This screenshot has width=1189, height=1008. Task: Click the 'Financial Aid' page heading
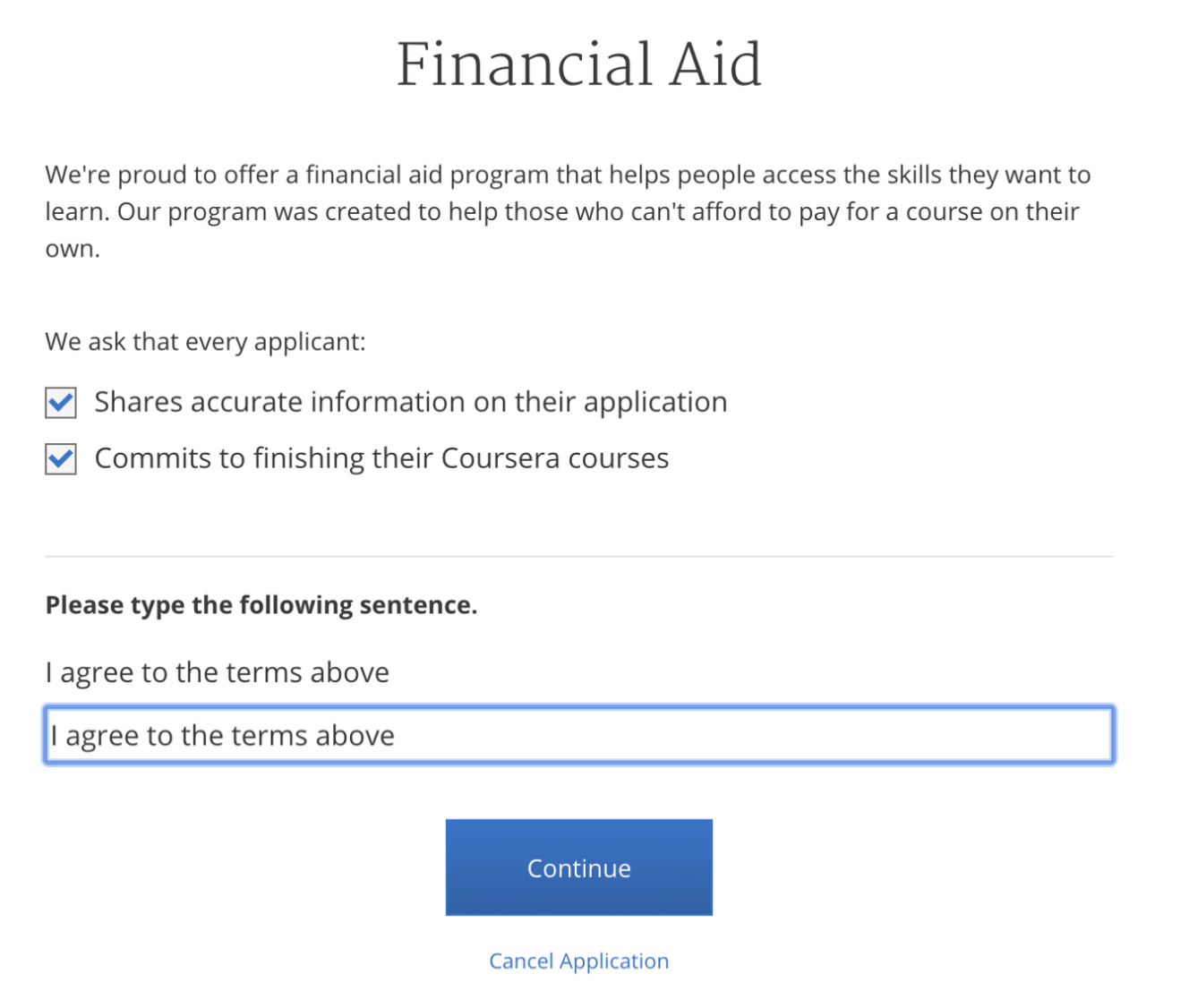coord(578,64)
